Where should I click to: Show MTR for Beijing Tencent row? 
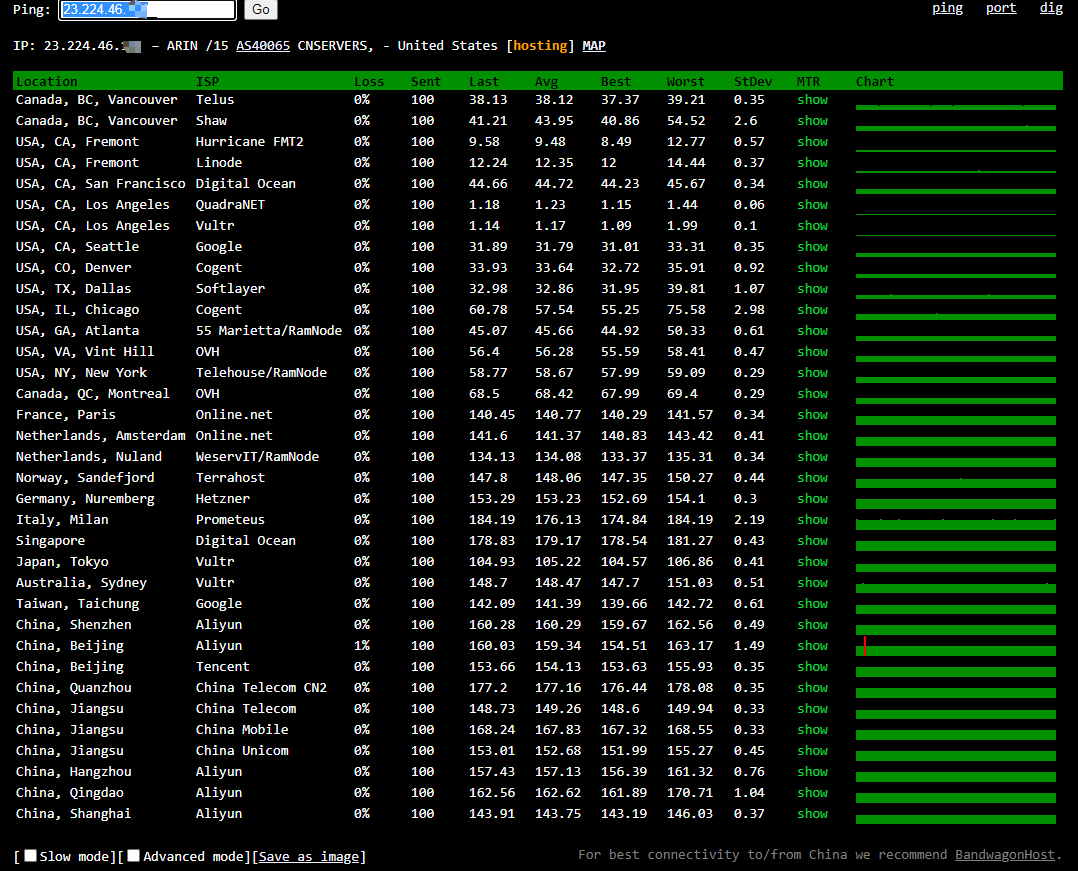(812, 666)
